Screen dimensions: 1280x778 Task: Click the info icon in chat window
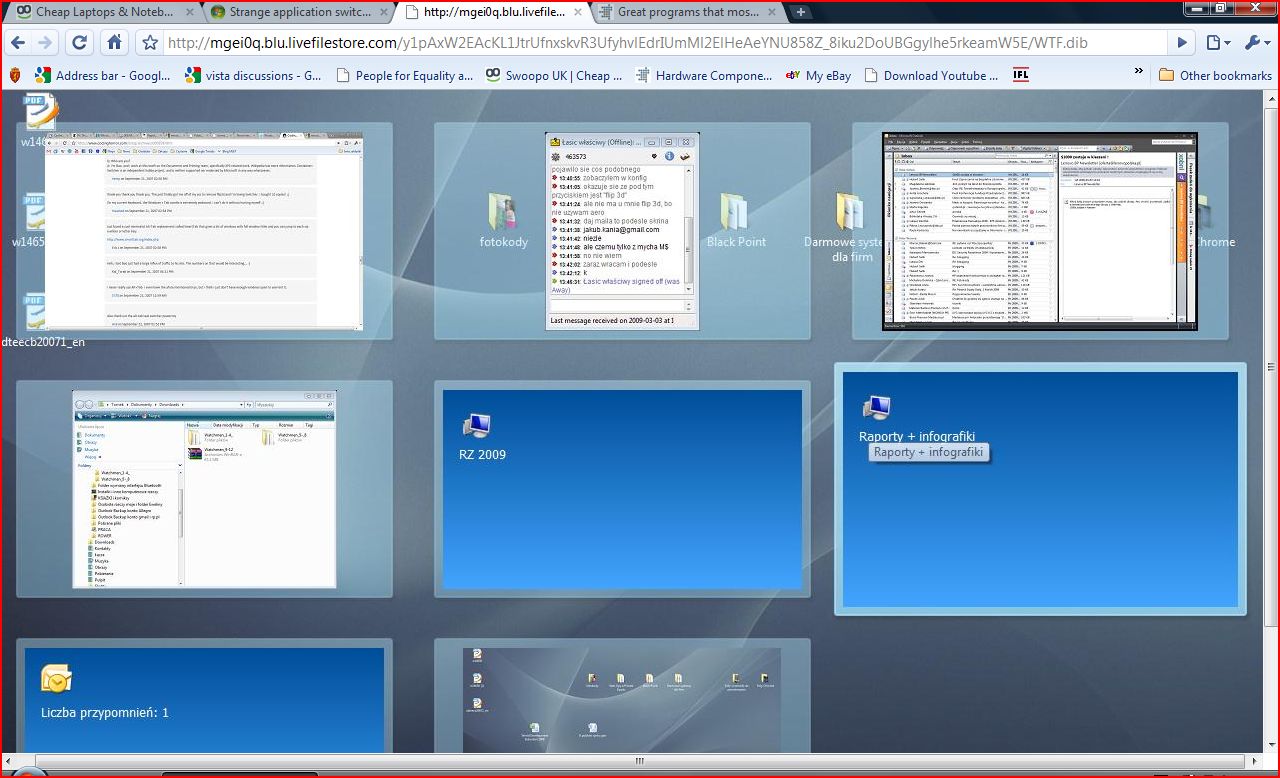tap(670, 157)
